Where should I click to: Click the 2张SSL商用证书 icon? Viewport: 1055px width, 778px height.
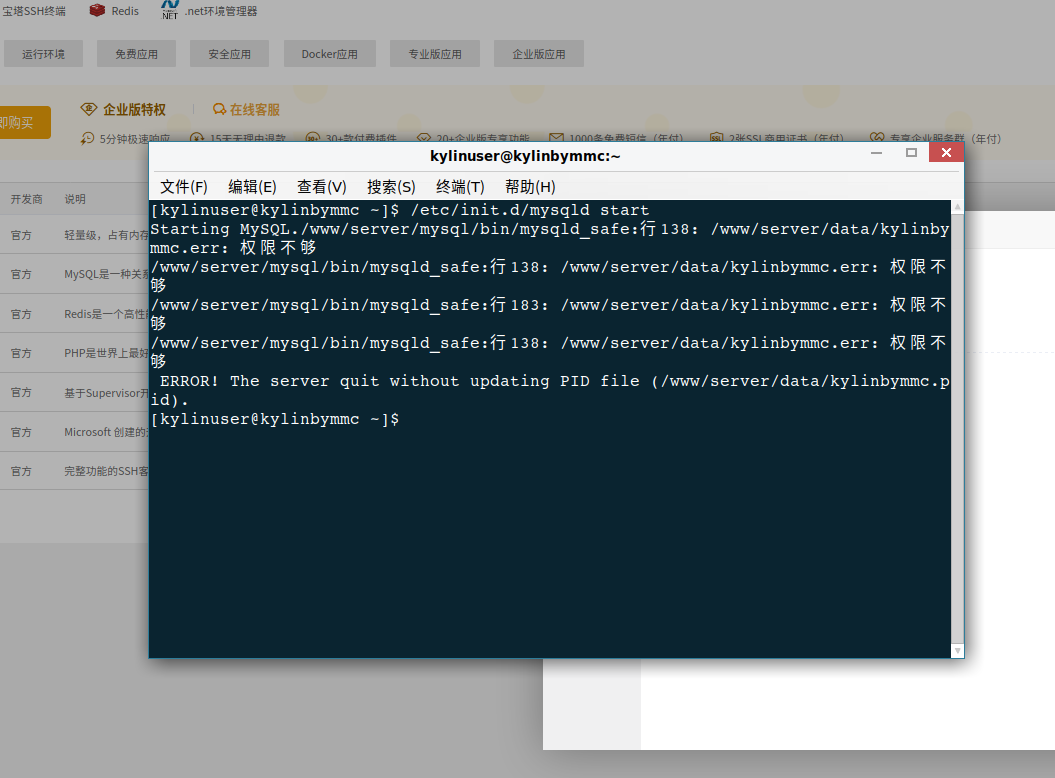click(x=717, y=139)
